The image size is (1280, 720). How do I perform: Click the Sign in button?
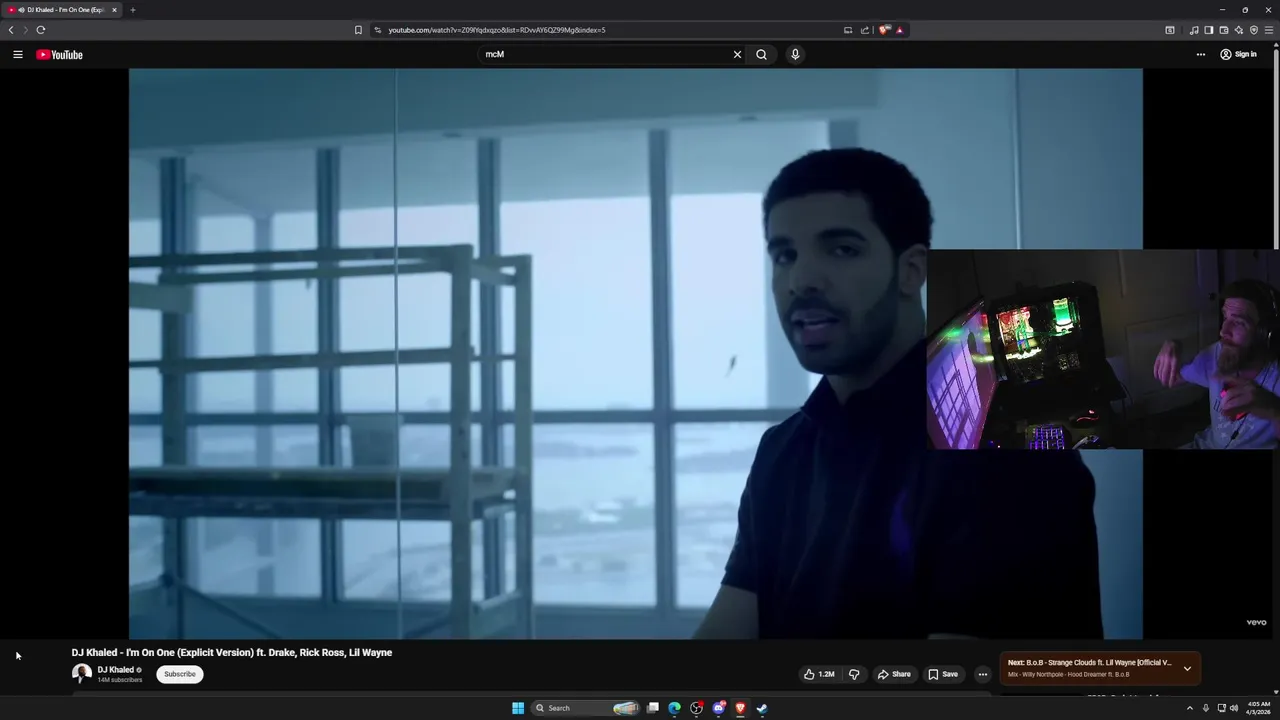pos(1238,54)
